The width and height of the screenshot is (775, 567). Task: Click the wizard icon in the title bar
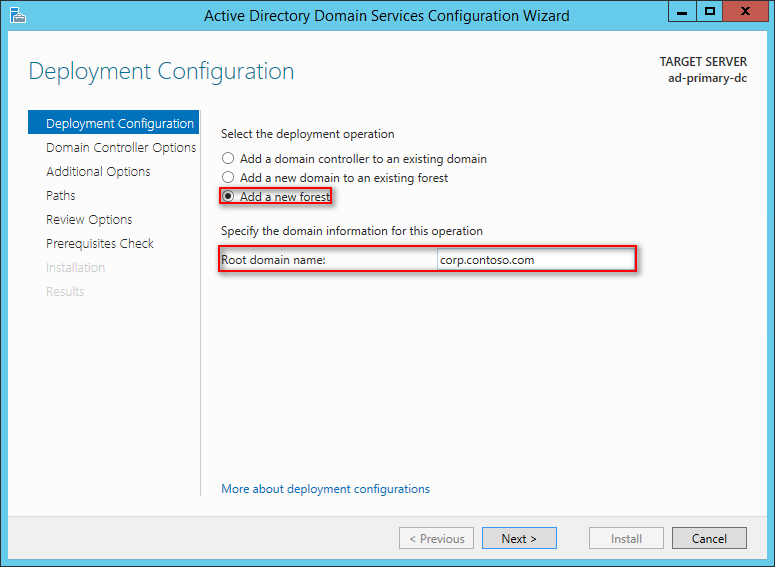pyautogui.click(x=17, y=15)
